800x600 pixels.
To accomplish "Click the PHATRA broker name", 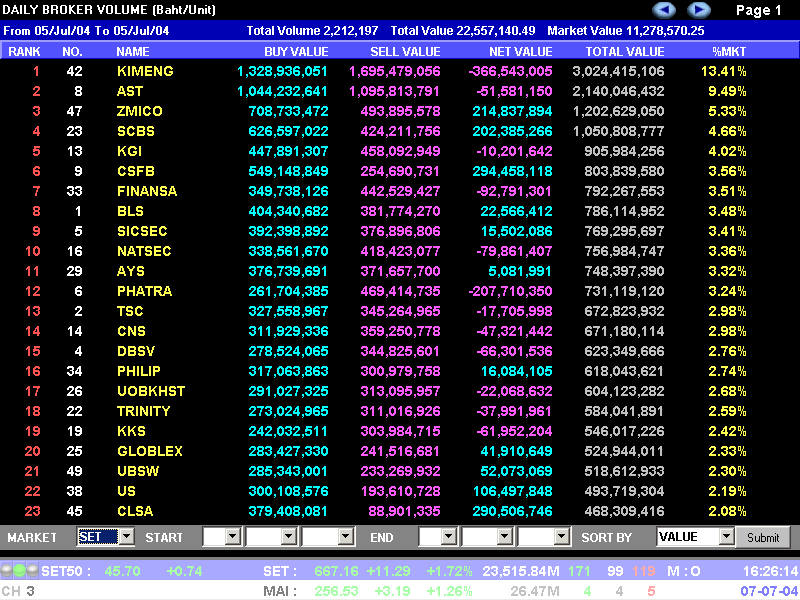I will [x=144, y=291].
